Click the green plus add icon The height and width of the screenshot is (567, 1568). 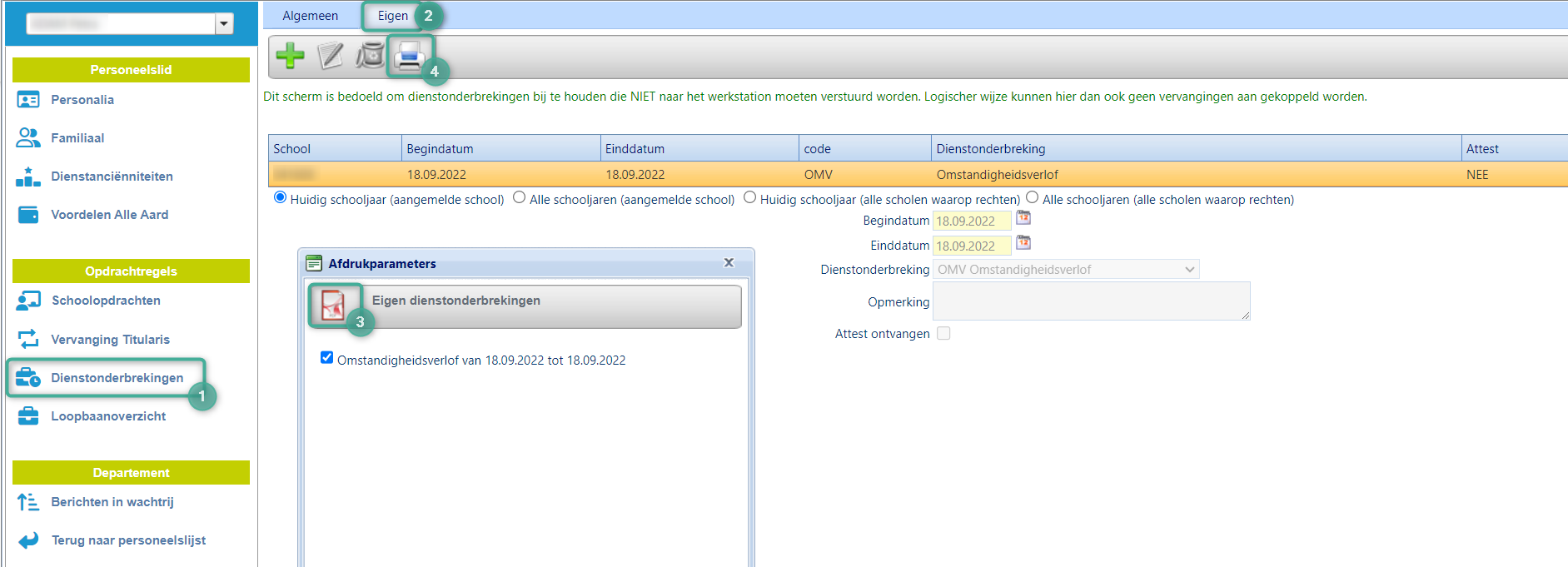(290, 56)
